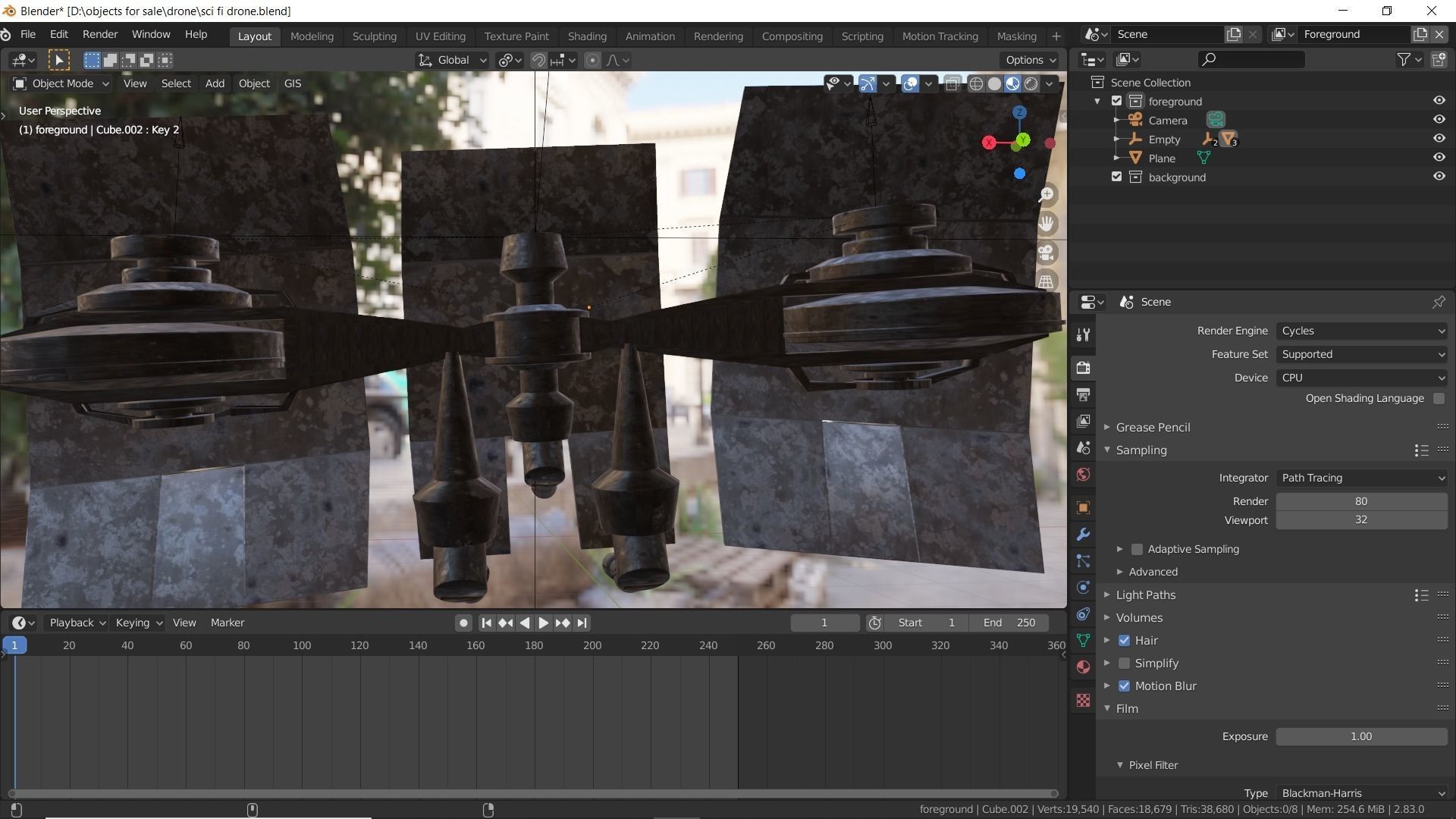Click the Exposure value slider
The width and height of the screenshot is (1456, 819).
click(x=1360, y=736)
